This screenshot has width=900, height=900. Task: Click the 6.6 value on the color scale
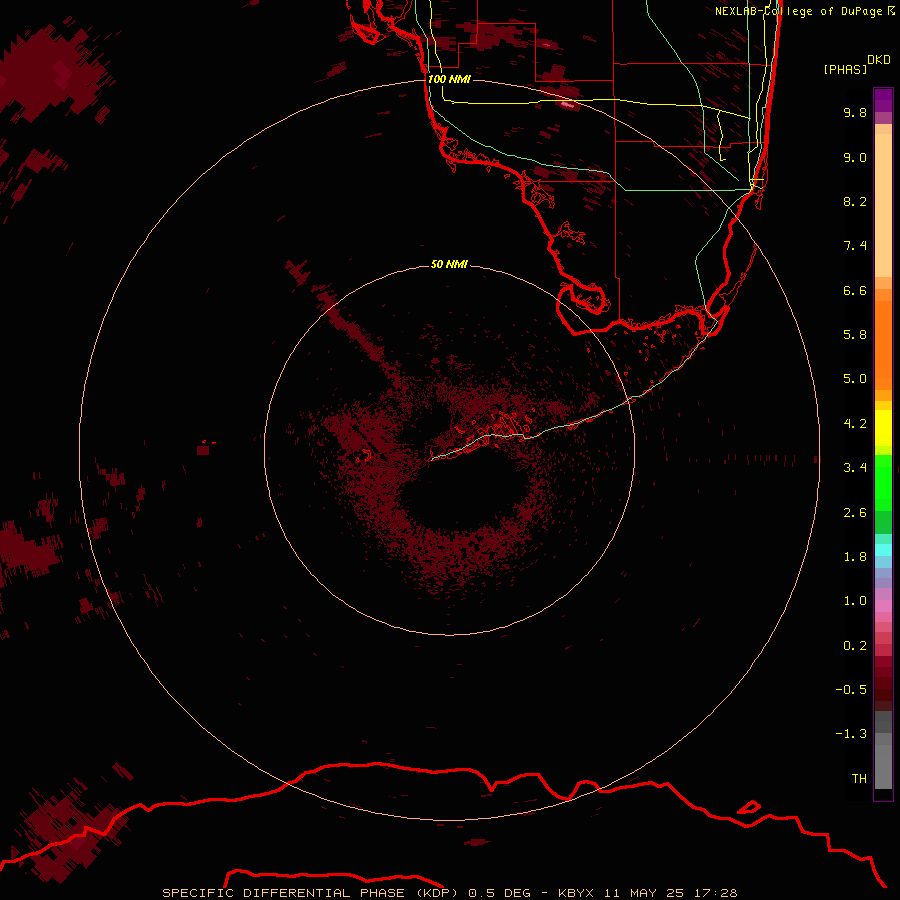[855, 290]
